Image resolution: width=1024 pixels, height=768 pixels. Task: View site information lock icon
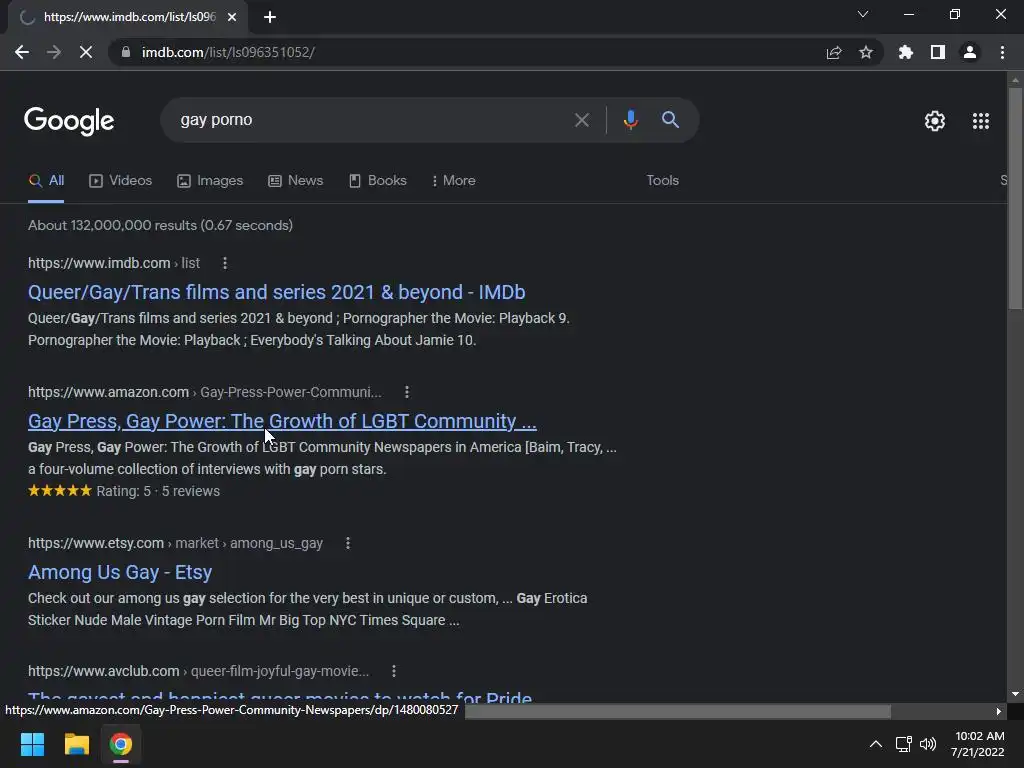126,52
